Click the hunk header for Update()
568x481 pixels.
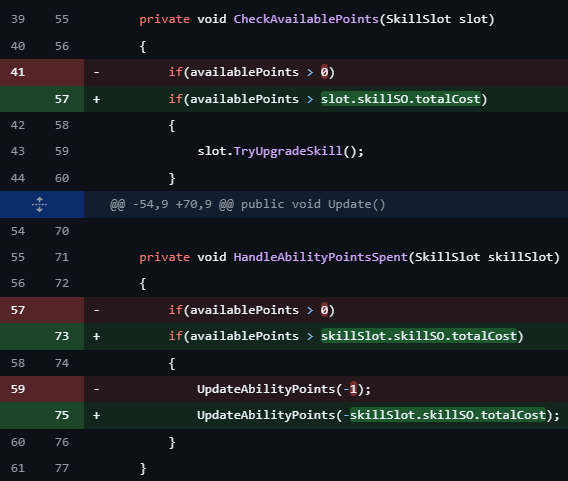pyautogui.click(x=247, y=204)
